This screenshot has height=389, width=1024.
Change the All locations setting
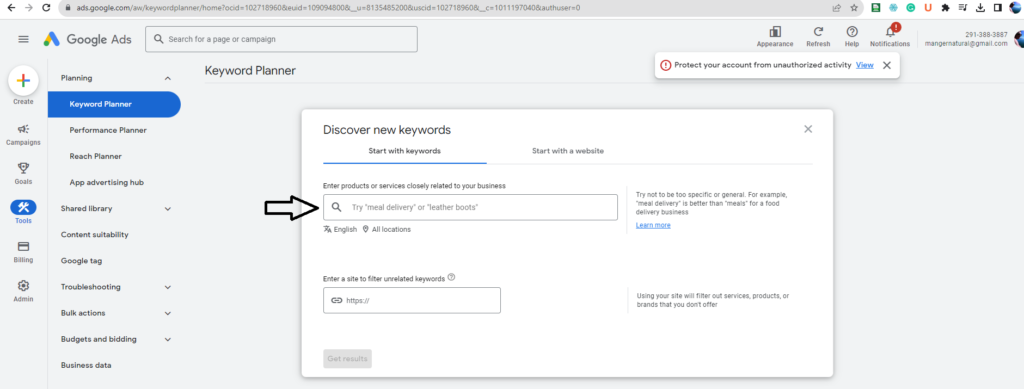(x=387, y=230)
